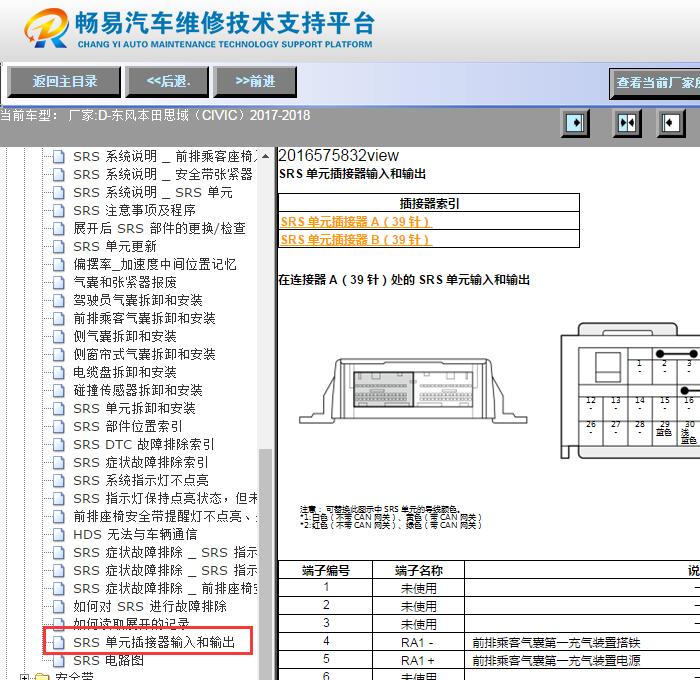The image size is (700, 680).
Task: Open SRS 系统说明 _ SRS 单元
Action: point(153,192)
